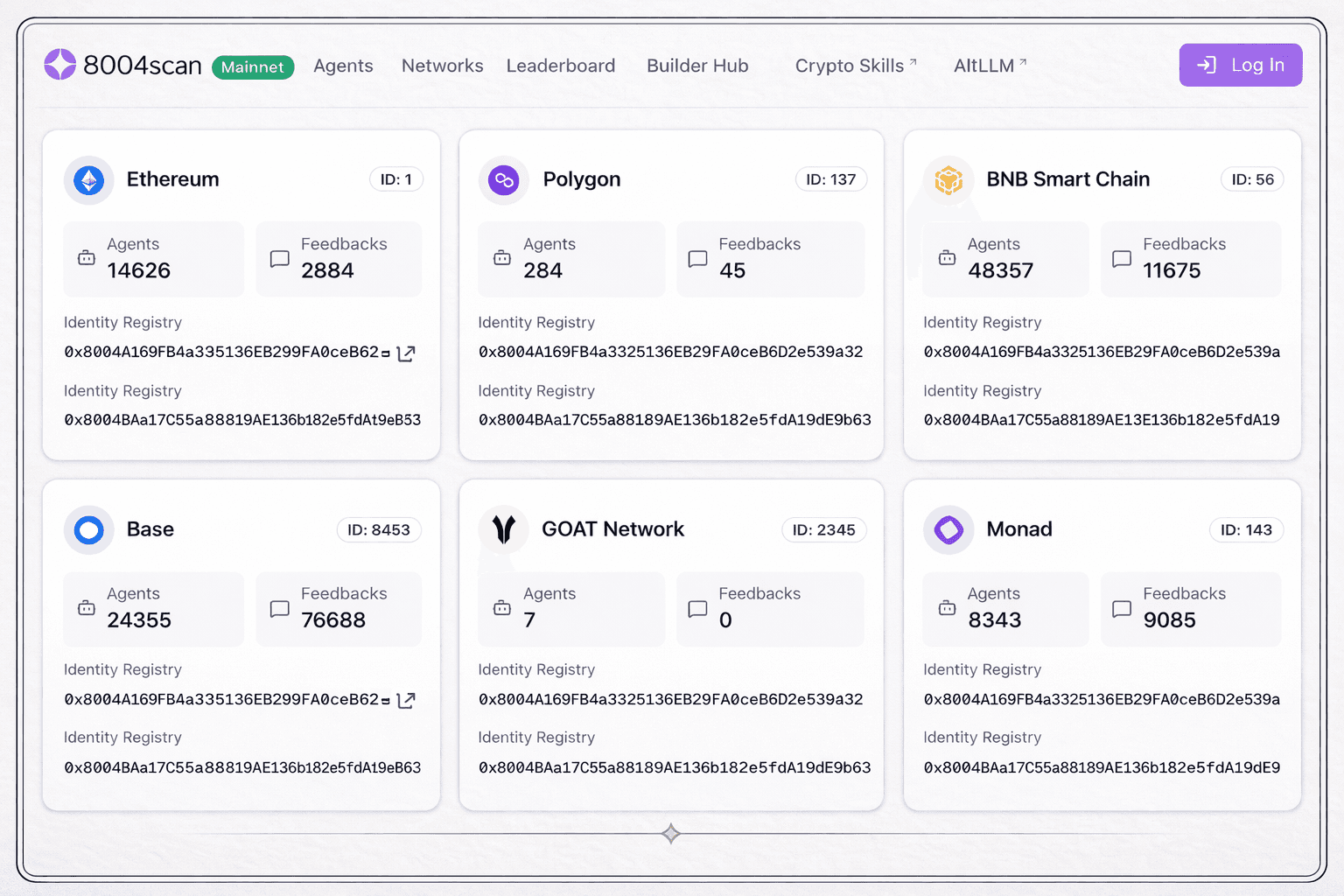Click the Base network logo
The image size is (1344, 896).
click(88, 529)
